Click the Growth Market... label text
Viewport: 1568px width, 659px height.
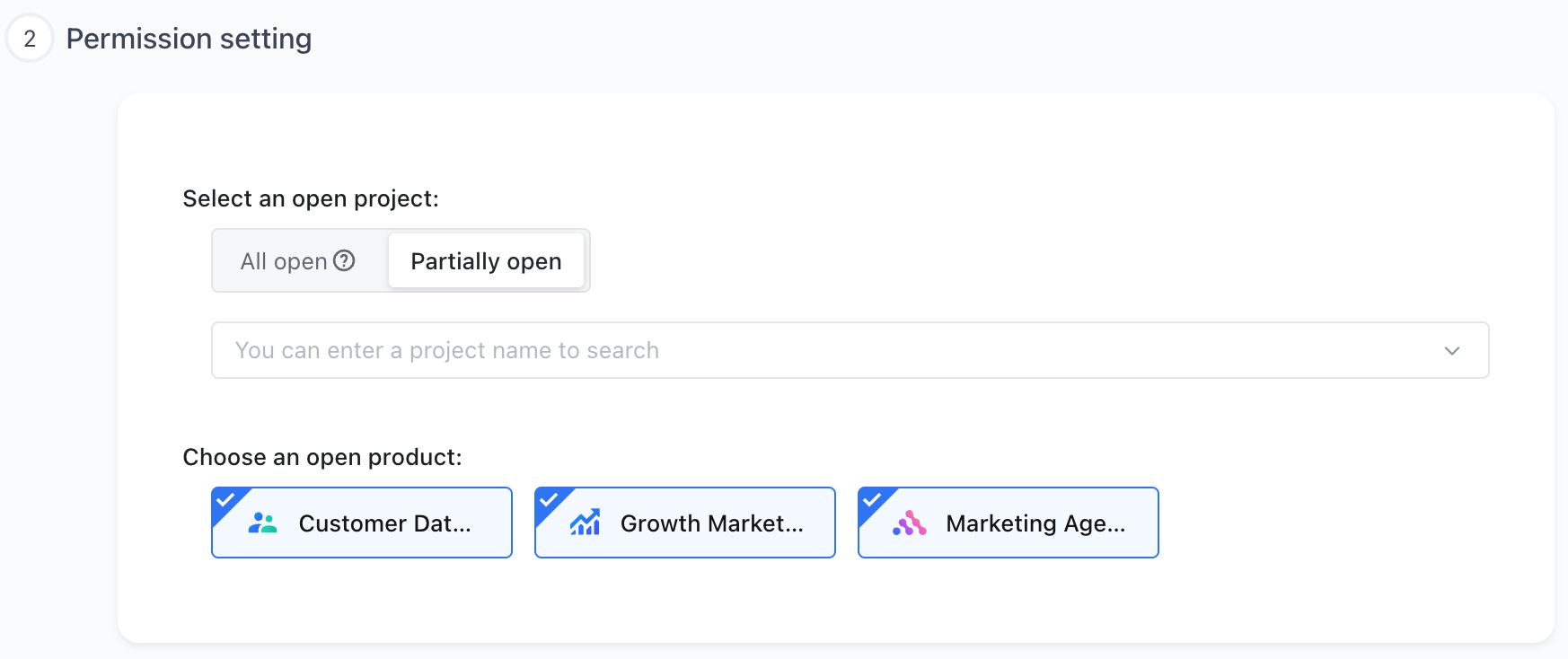point(712,523)
